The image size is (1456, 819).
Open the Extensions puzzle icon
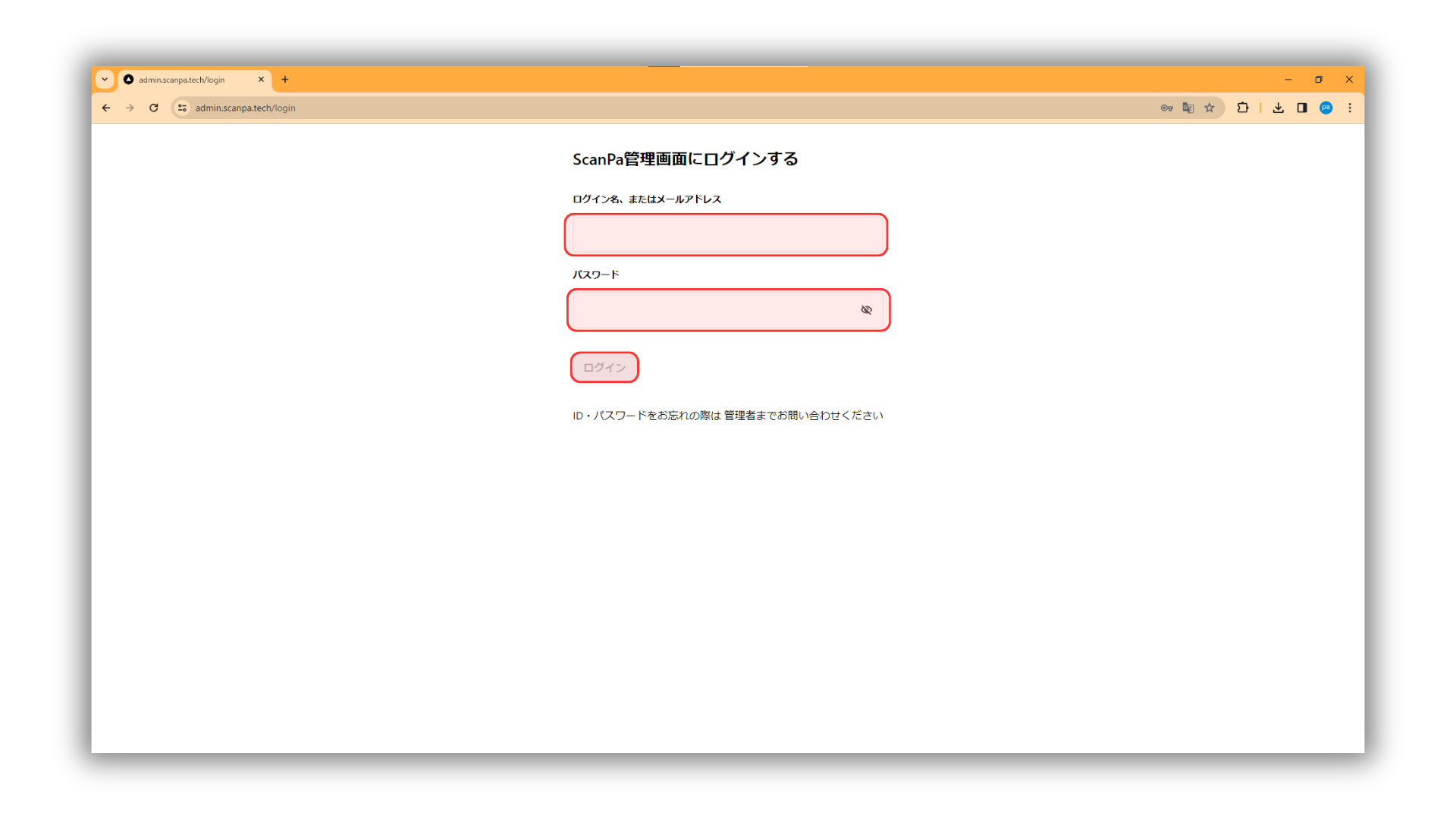click(x=1242, y=108)
